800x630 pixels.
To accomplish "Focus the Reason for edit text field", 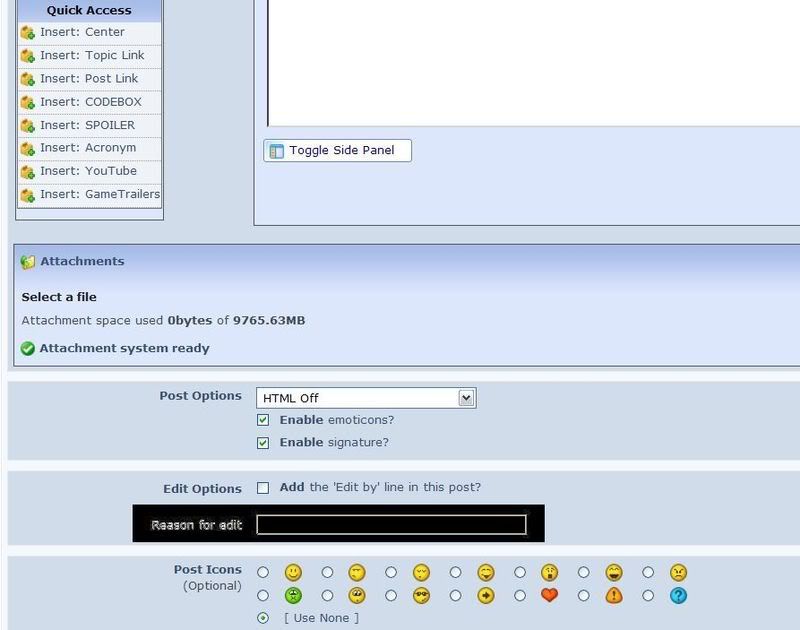I will (x=391, y=524).
